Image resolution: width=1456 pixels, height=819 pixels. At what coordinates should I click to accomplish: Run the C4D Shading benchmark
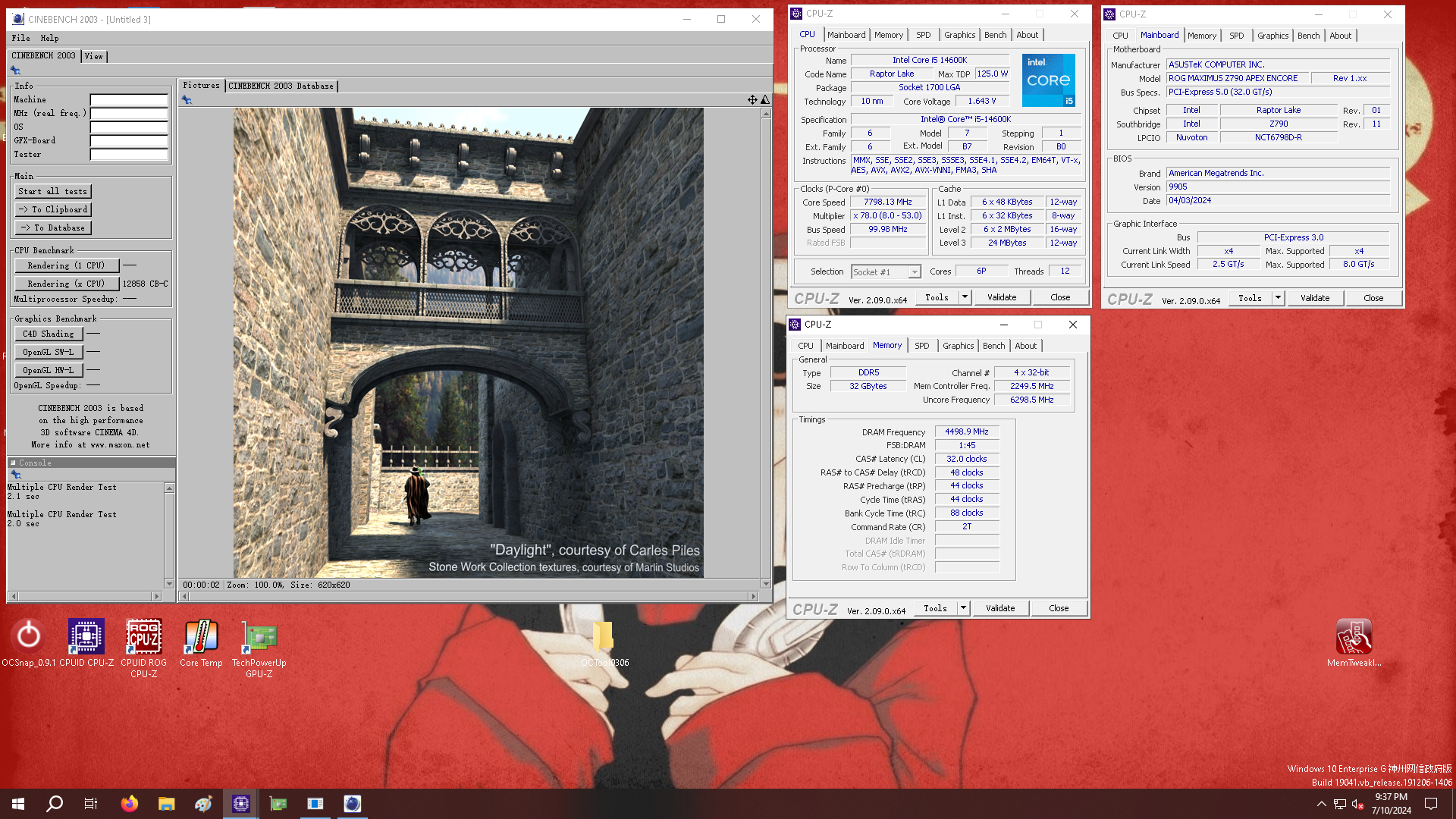(x=49, y=334)
